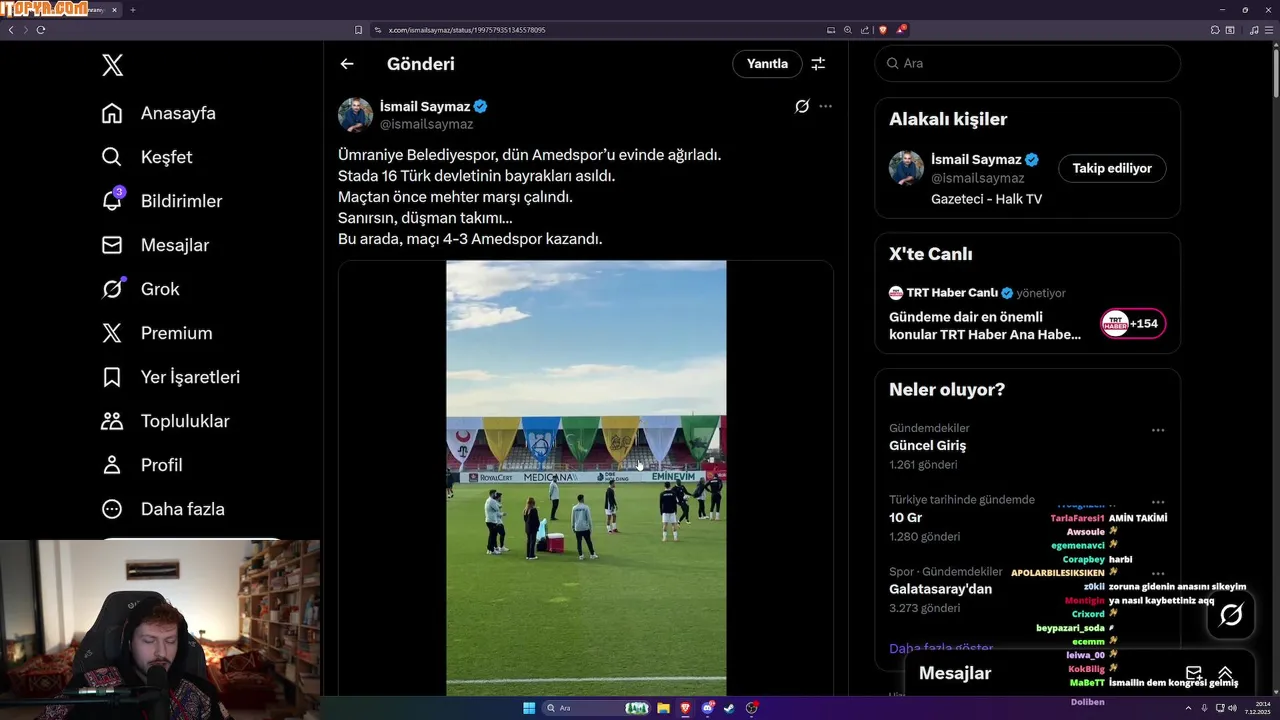
Task: Click the floating Grok button
Action: (1231, 615)
